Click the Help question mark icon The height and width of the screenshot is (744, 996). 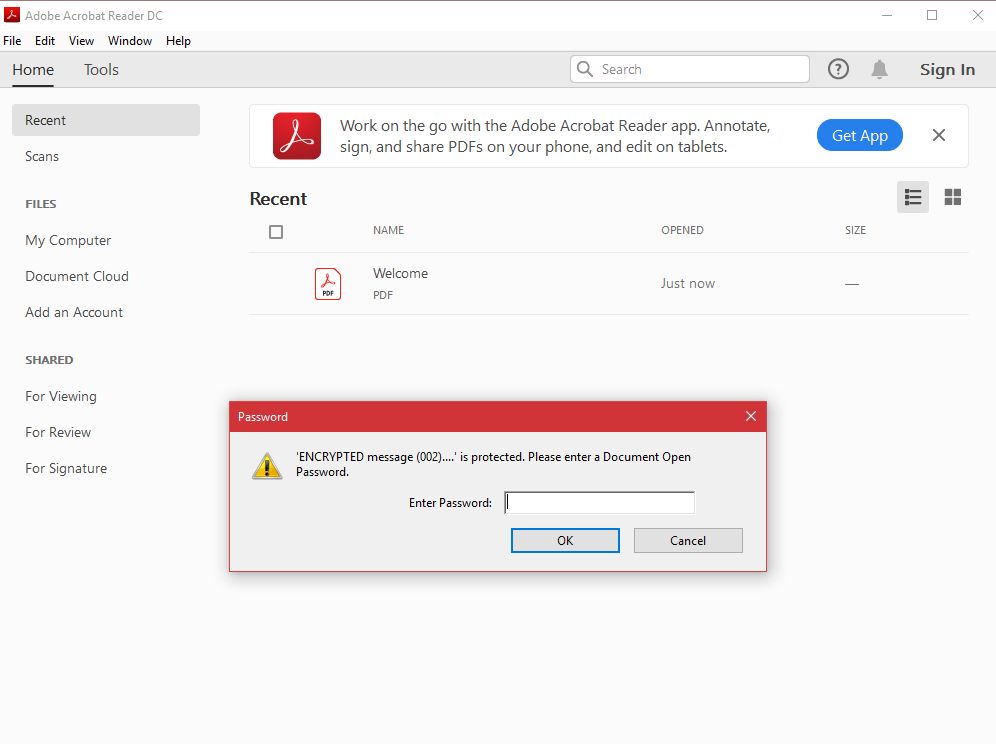coord(838,69)
